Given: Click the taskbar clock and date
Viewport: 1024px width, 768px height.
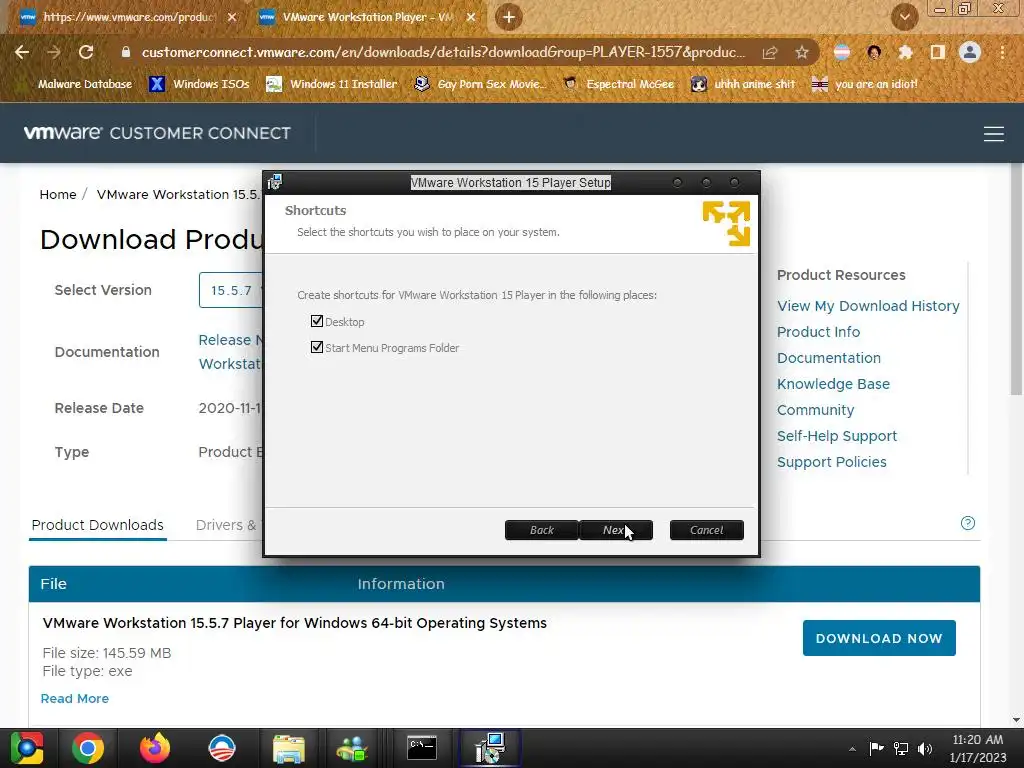Looking at the screenshot, I should (978, 748).
